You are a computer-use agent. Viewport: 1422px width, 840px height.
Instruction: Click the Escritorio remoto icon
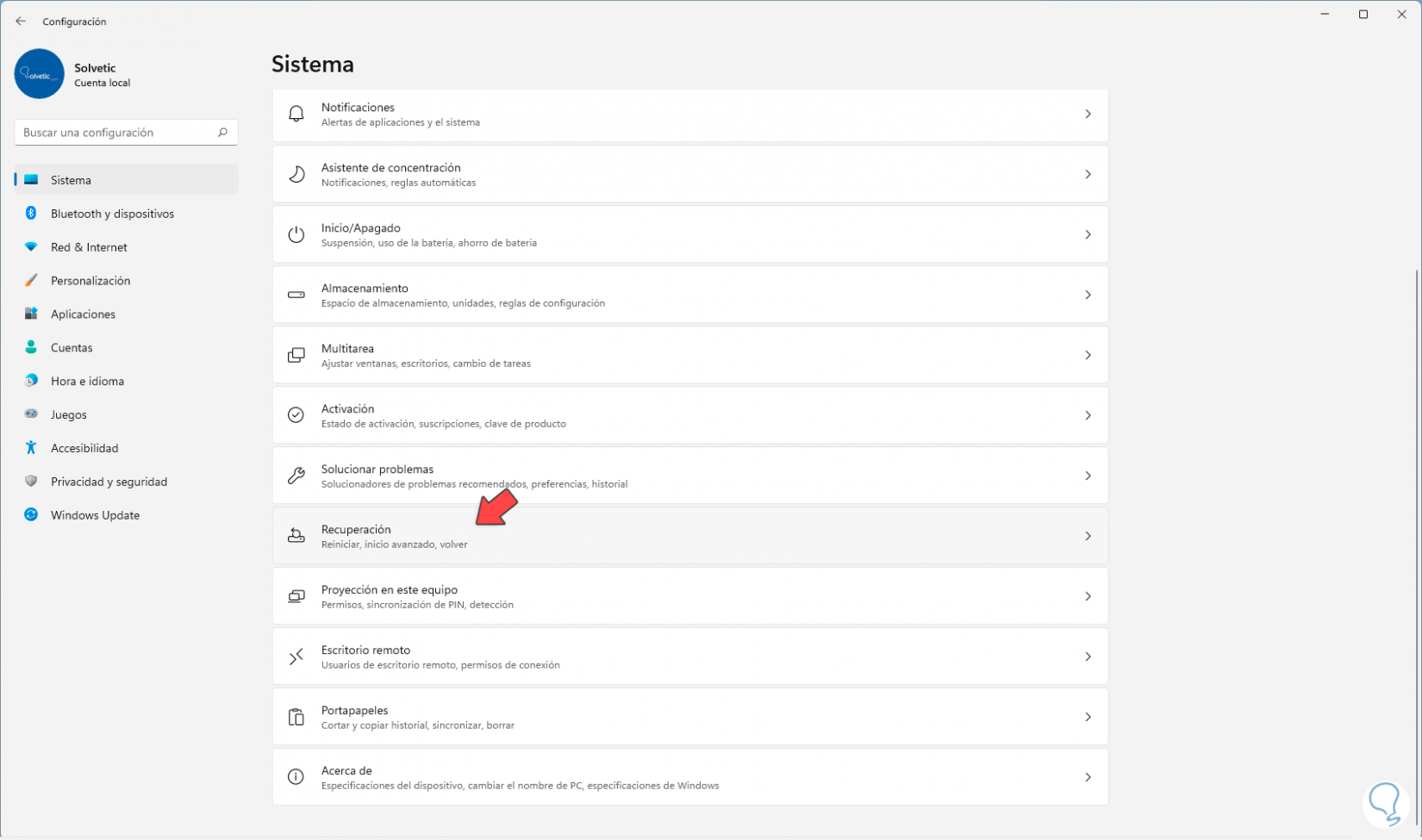click(296, 656)
